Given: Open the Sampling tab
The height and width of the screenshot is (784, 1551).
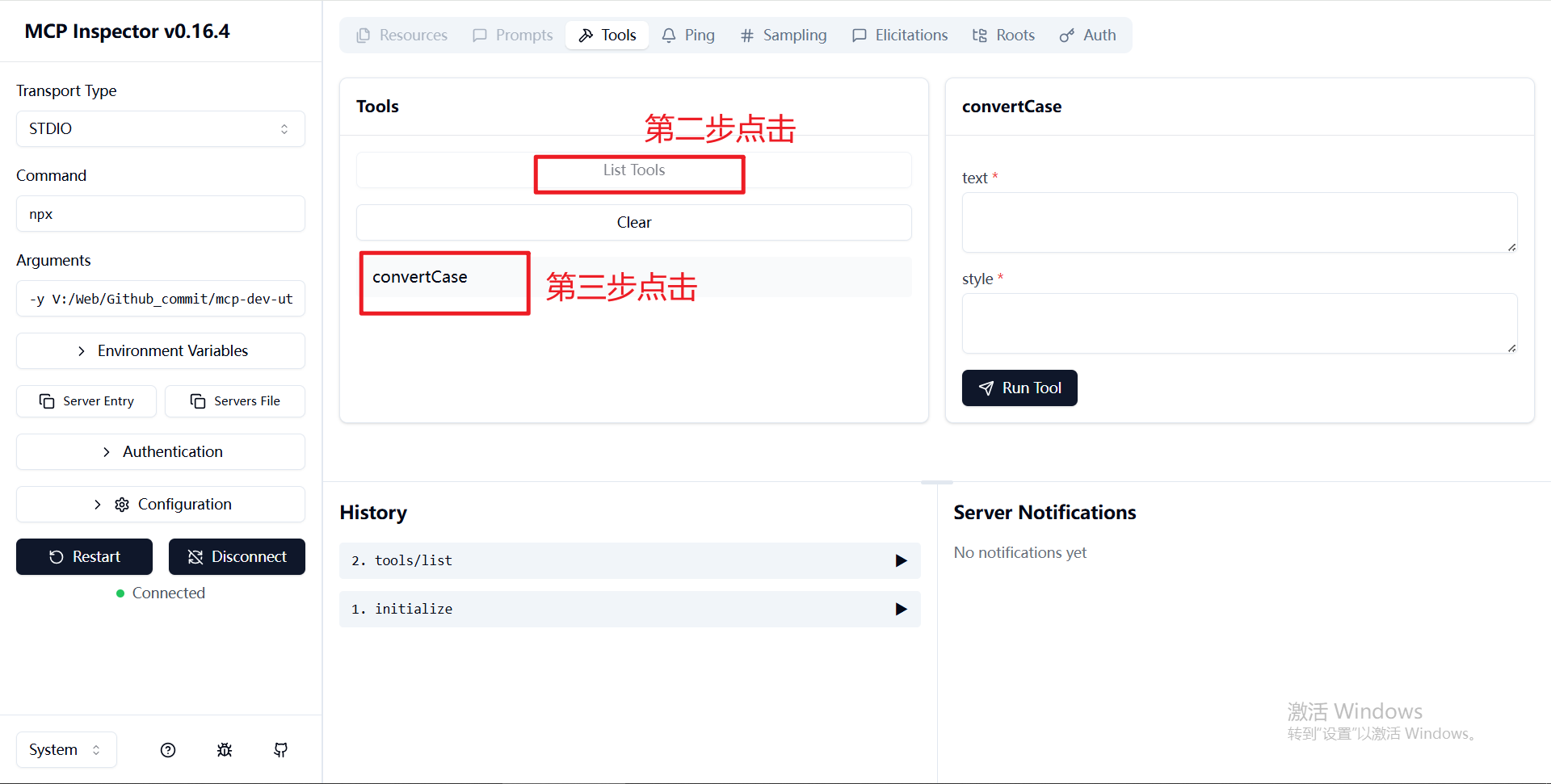Looking at the screenshot, I should tap(784, 35).
